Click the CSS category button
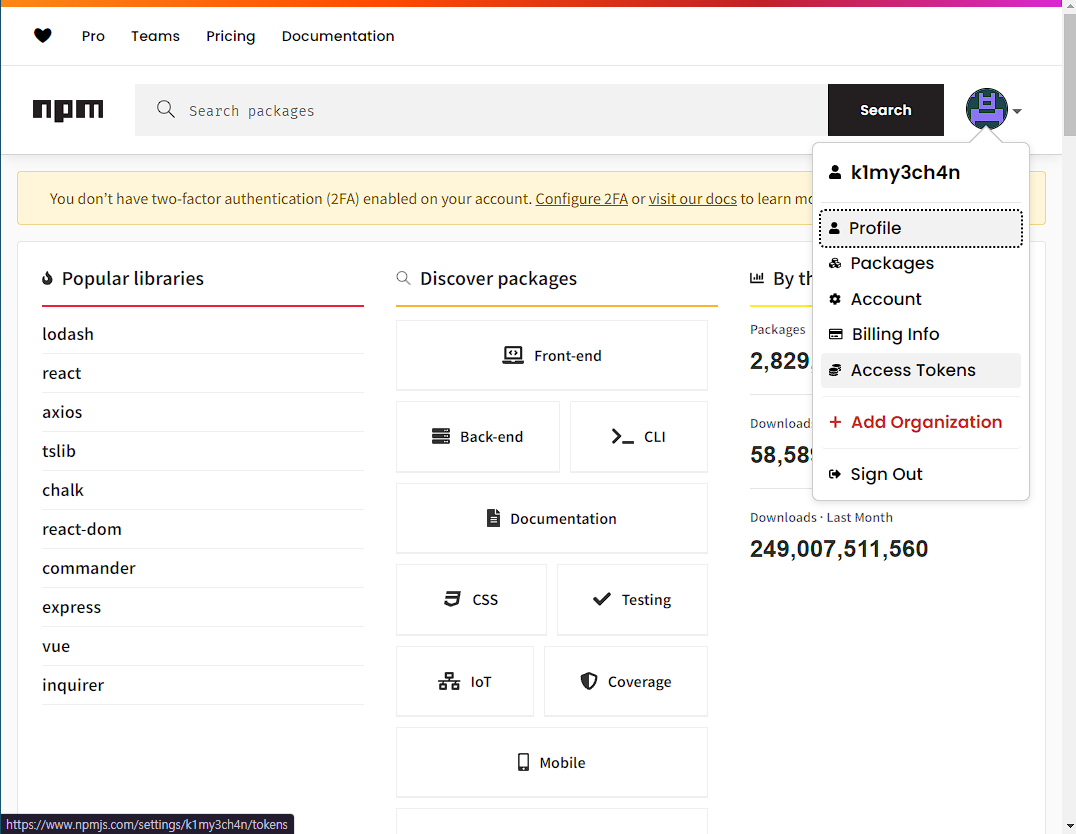This screenshot has width=1076, height=834. [471, 600]
